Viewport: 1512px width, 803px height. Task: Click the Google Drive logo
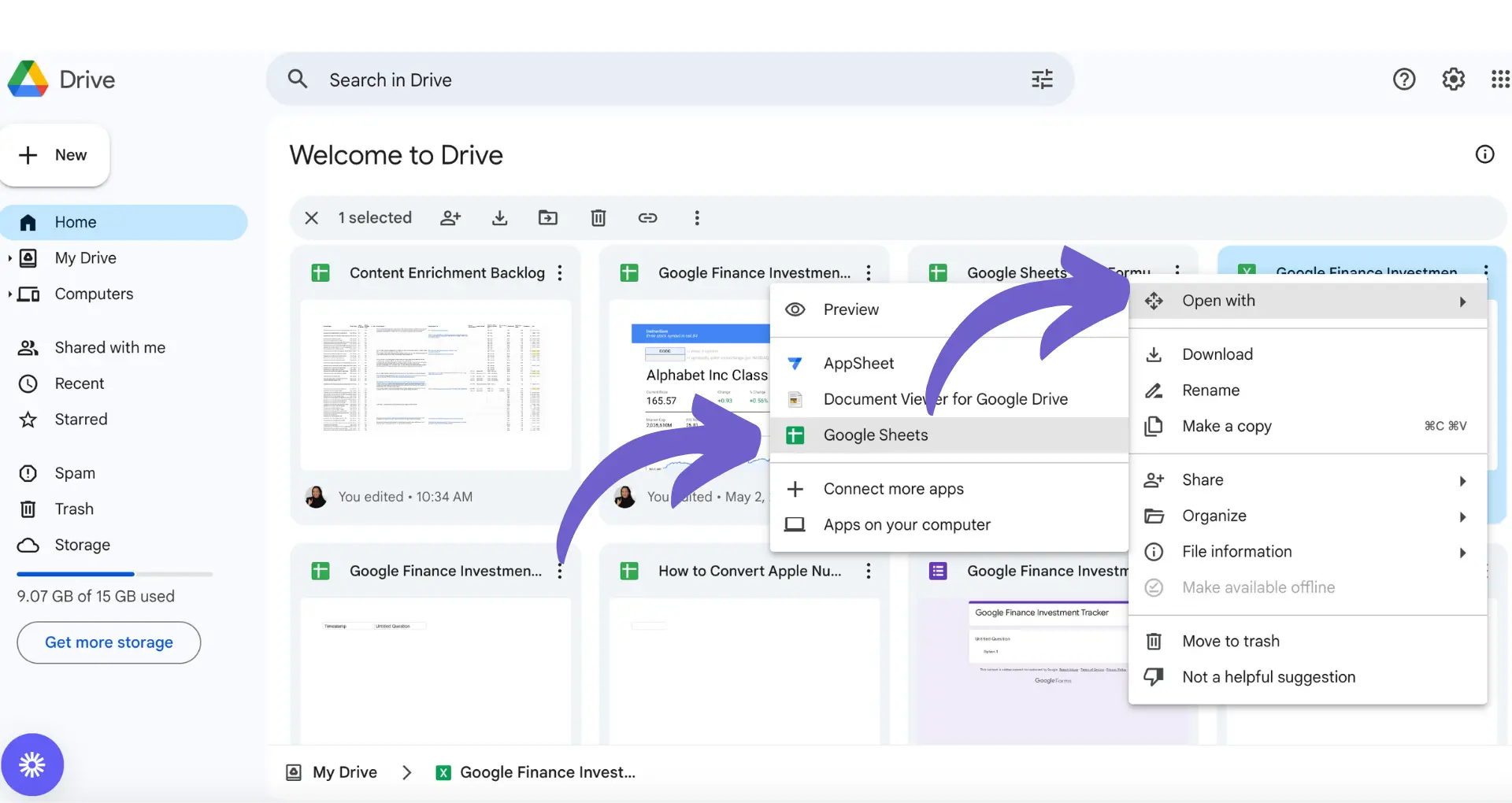(28, 80)
